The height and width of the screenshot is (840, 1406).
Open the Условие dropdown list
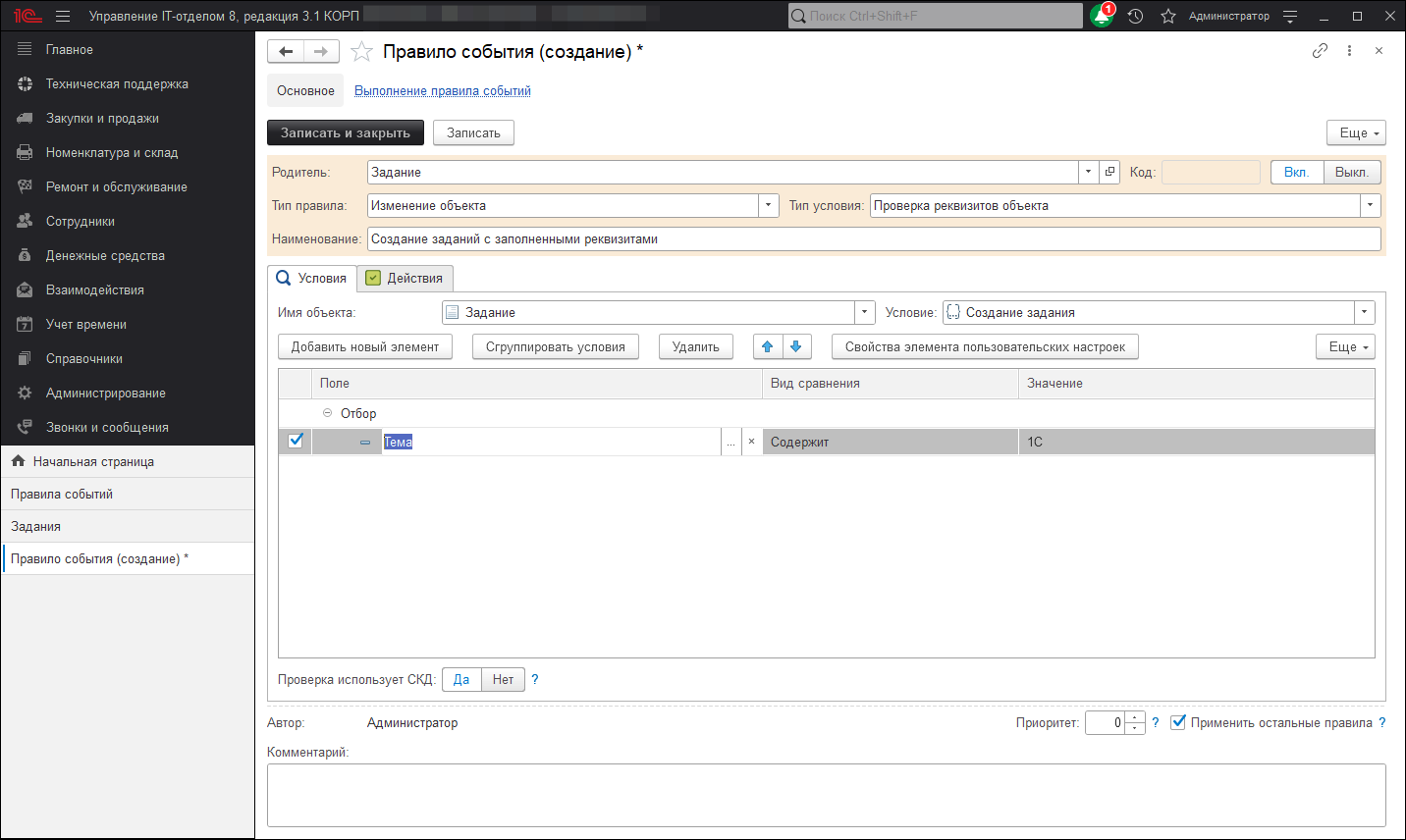click(x=1364, y=311)
